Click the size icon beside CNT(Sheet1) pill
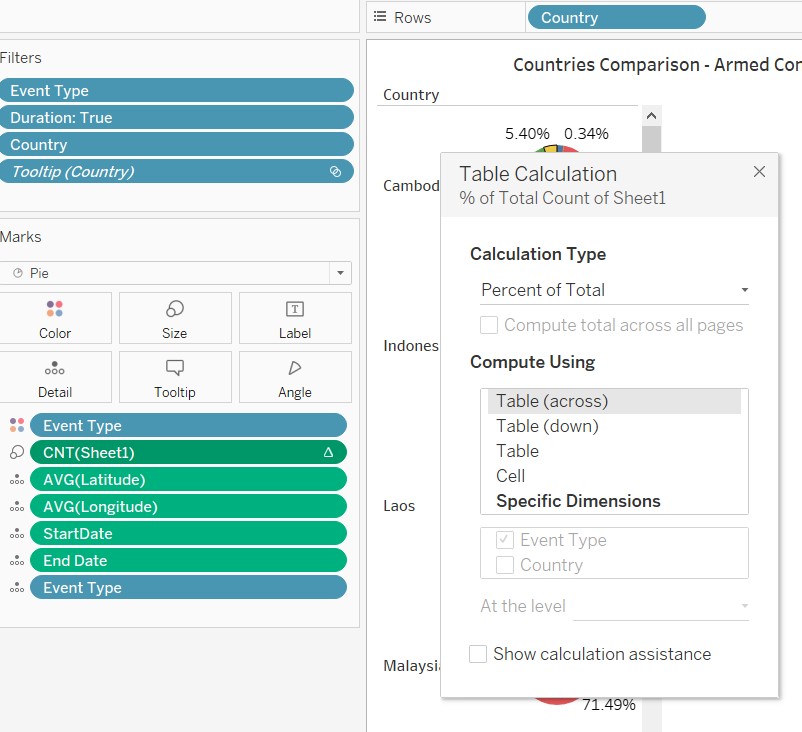The image size is (802, 732). pos(16,452)
